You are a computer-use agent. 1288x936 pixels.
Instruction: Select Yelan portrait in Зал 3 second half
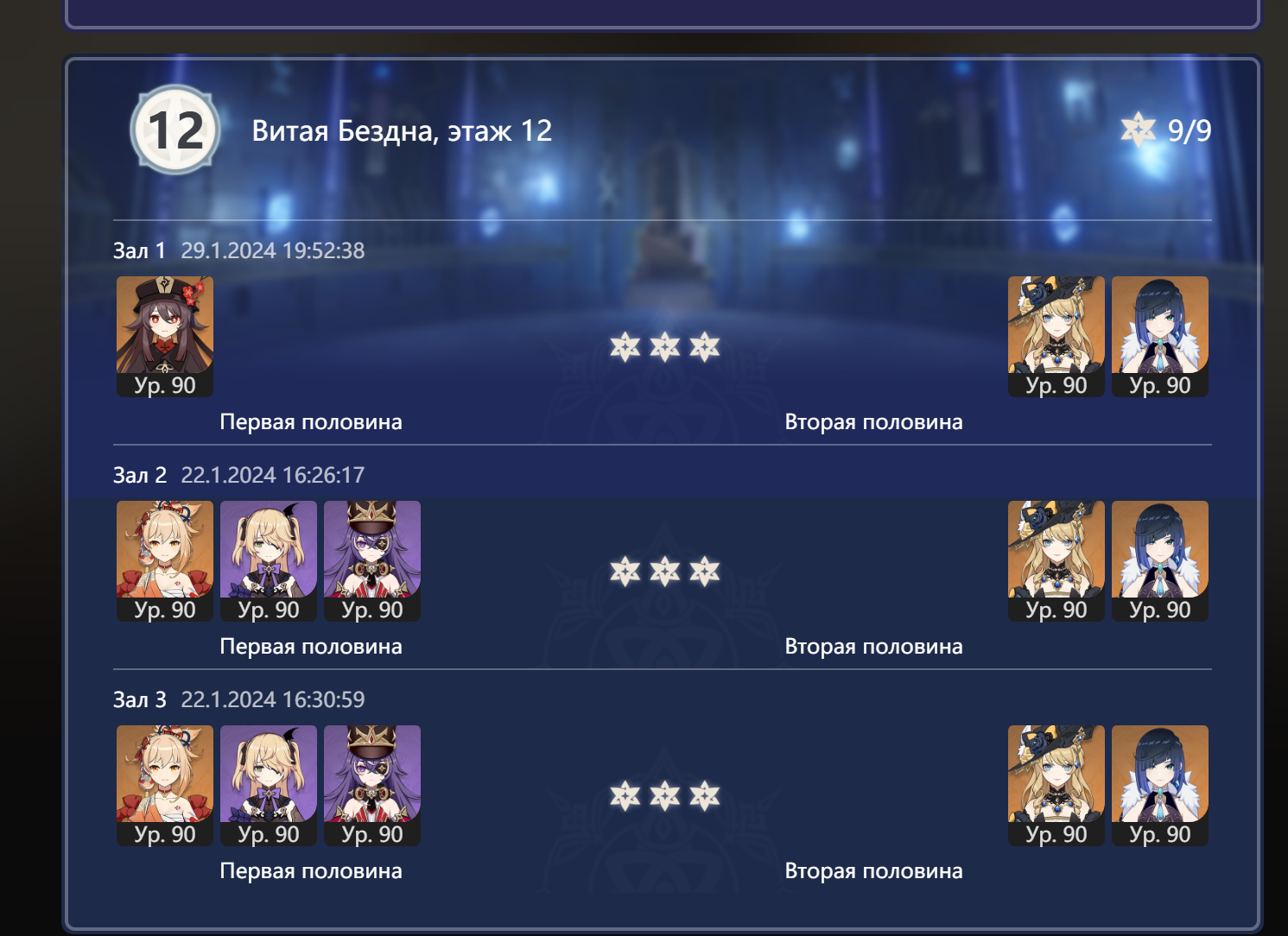pyautogui.click(x=1160, y=785)
